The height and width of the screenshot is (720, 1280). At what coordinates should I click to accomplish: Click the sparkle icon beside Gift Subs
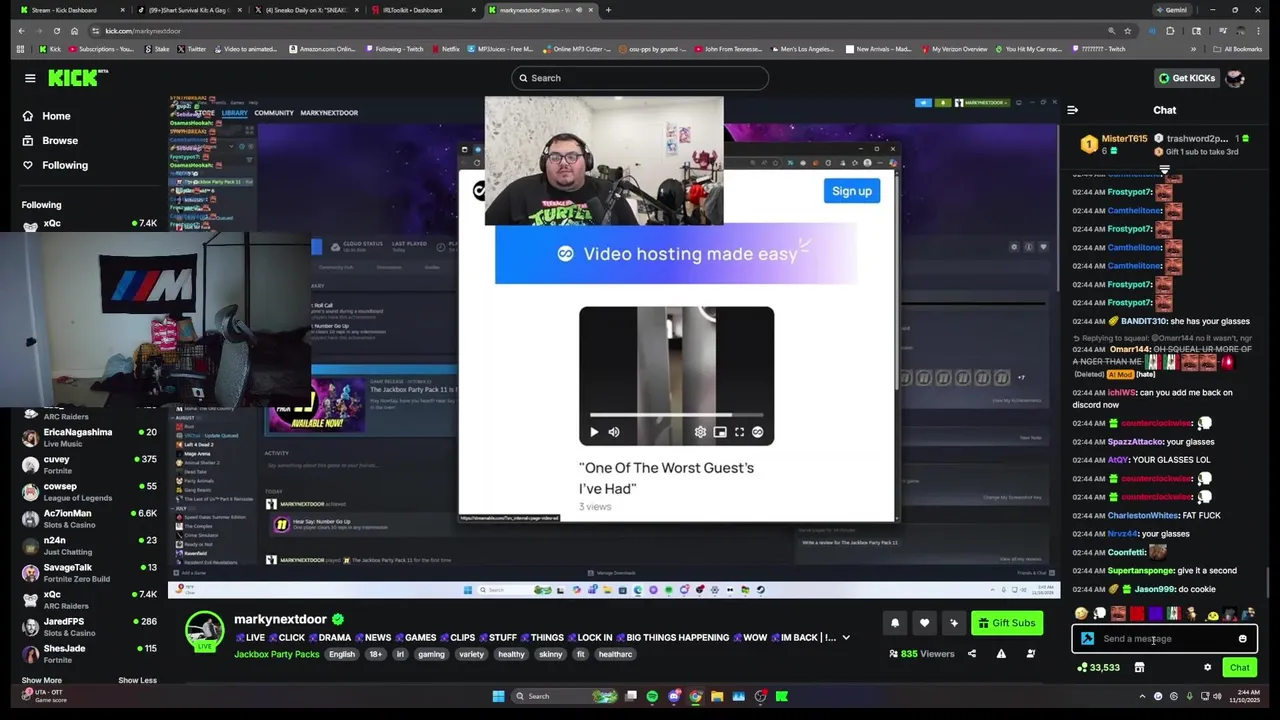coord(953,623)
